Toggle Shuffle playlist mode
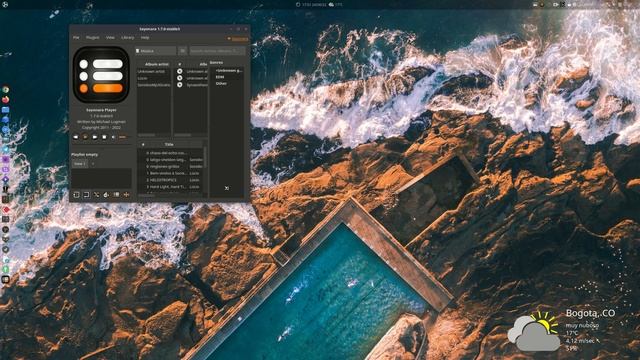 [x=96, y=195]
